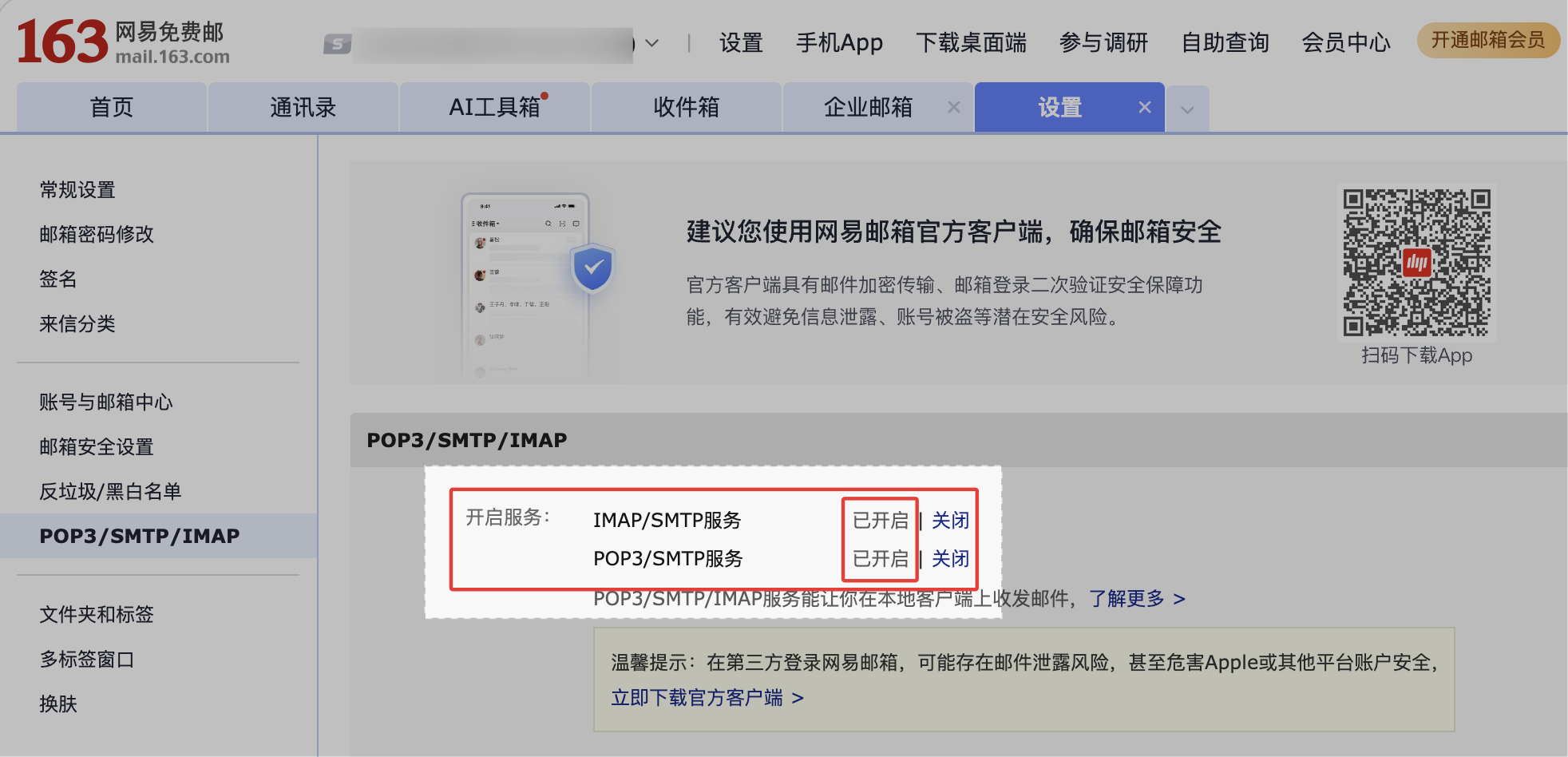Click the blurred account name field
Viewport: 1568px width, 757px height.
pos(493,45)
